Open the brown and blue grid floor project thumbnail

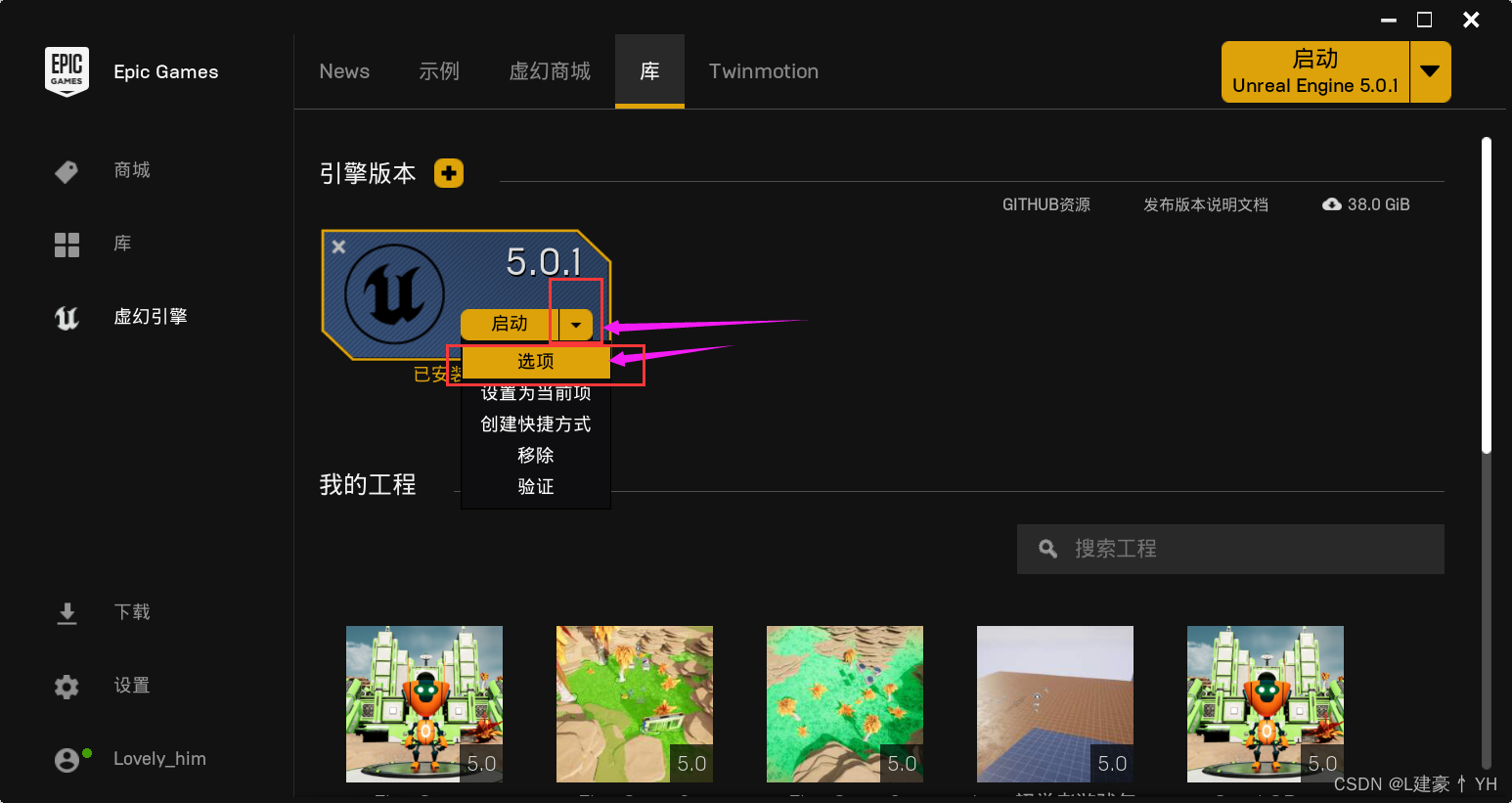1055,704
